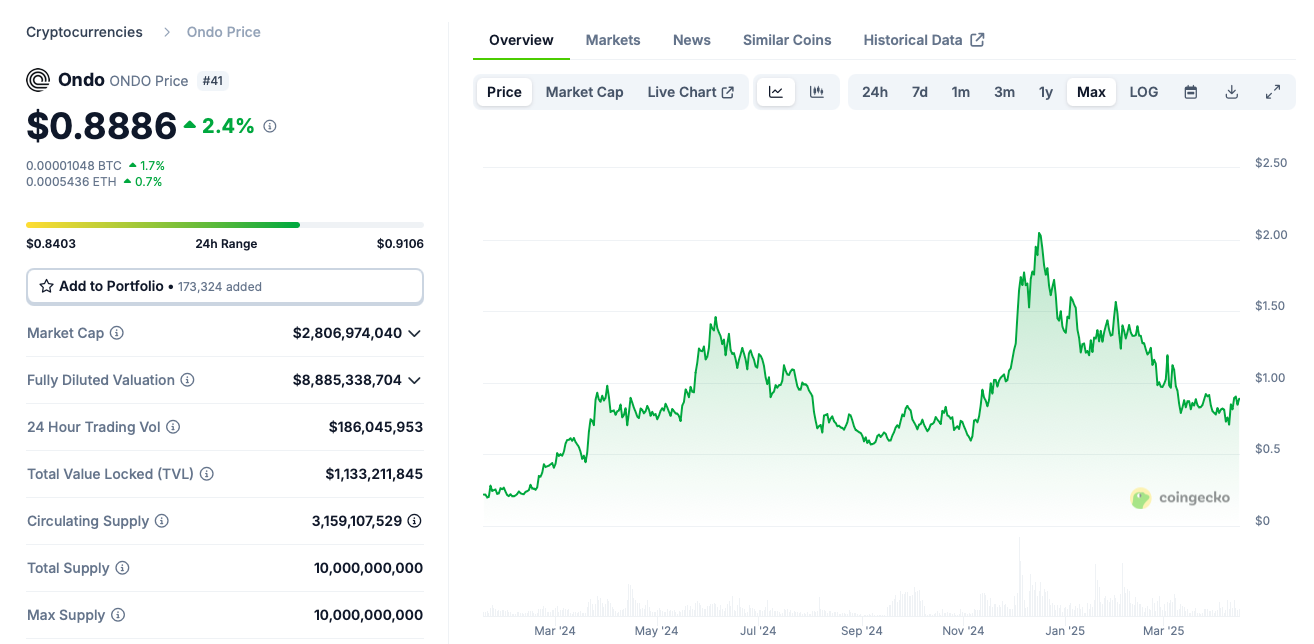Click Add to Portfolio button
This screenshot has height=644, width=1314.
pyautogui.click(x=225, y=286)
